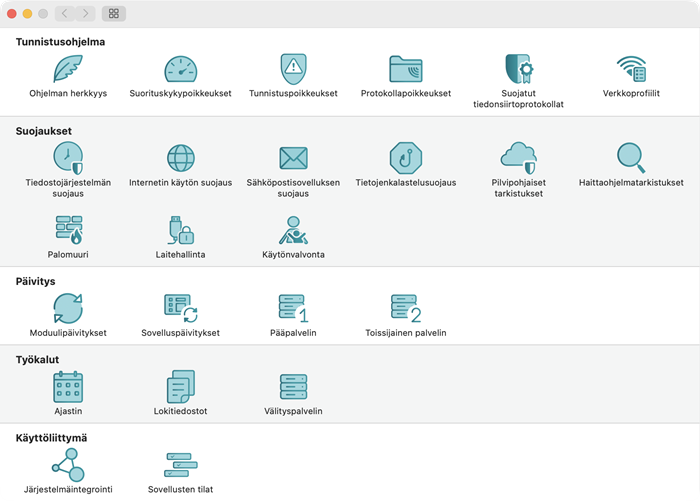Open Protokollapoikkeukset folder icon
Image resolution: width=700 pixels, height=501 pixels.
405,69
